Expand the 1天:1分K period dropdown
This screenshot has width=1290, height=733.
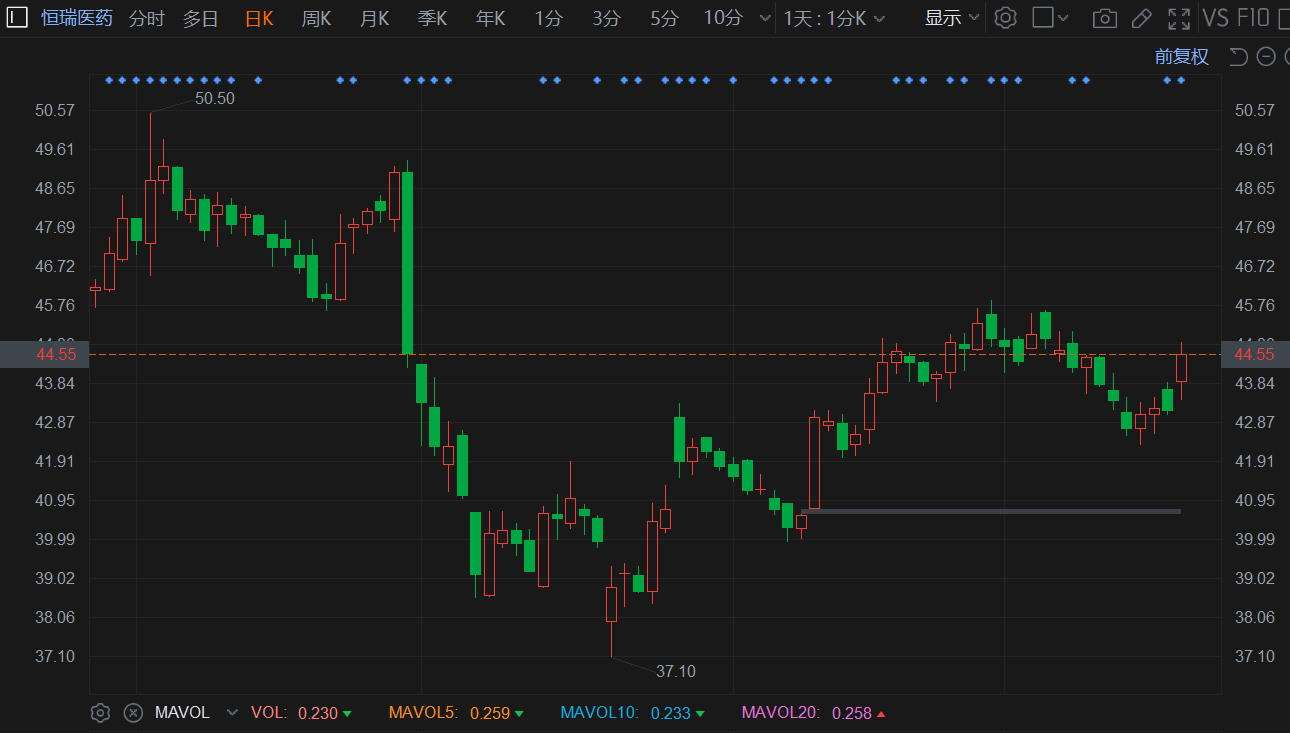(x=834, y=18)
